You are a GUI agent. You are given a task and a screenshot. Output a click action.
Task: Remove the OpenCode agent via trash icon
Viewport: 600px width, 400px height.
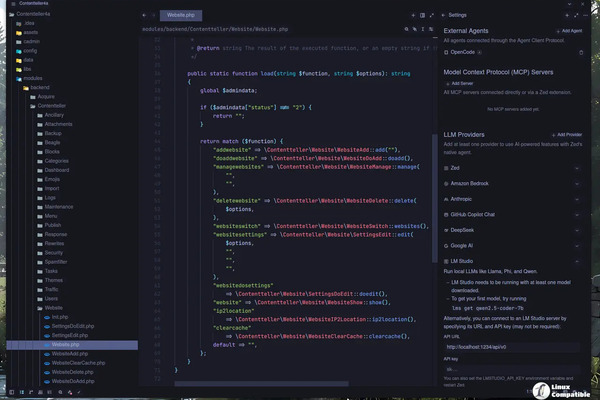[581, 52]
